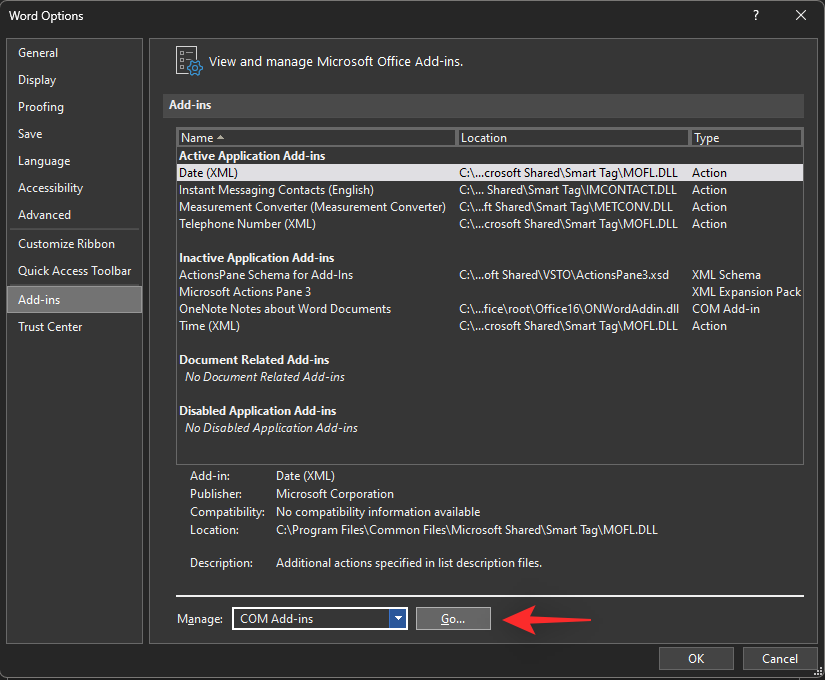Open Quick Access Toolbar options
Image resolution: width=825 pixels, height=680 pixels.
74,270
